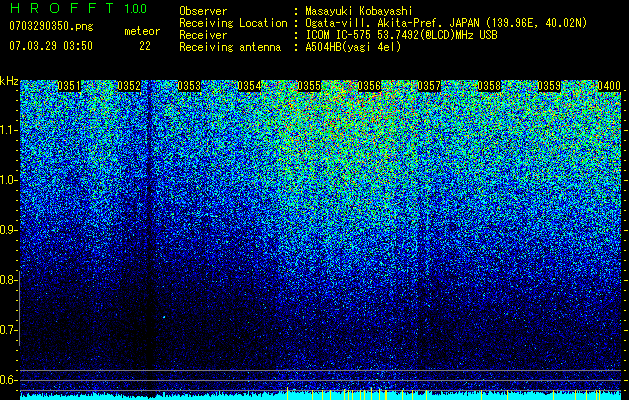Click the 0353 time marker

click(x=189, y=86)
